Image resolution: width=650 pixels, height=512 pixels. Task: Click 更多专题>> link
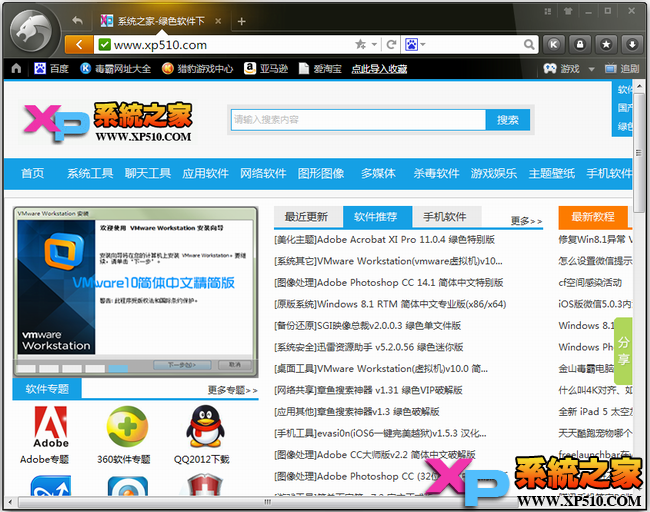click(233, 390)
